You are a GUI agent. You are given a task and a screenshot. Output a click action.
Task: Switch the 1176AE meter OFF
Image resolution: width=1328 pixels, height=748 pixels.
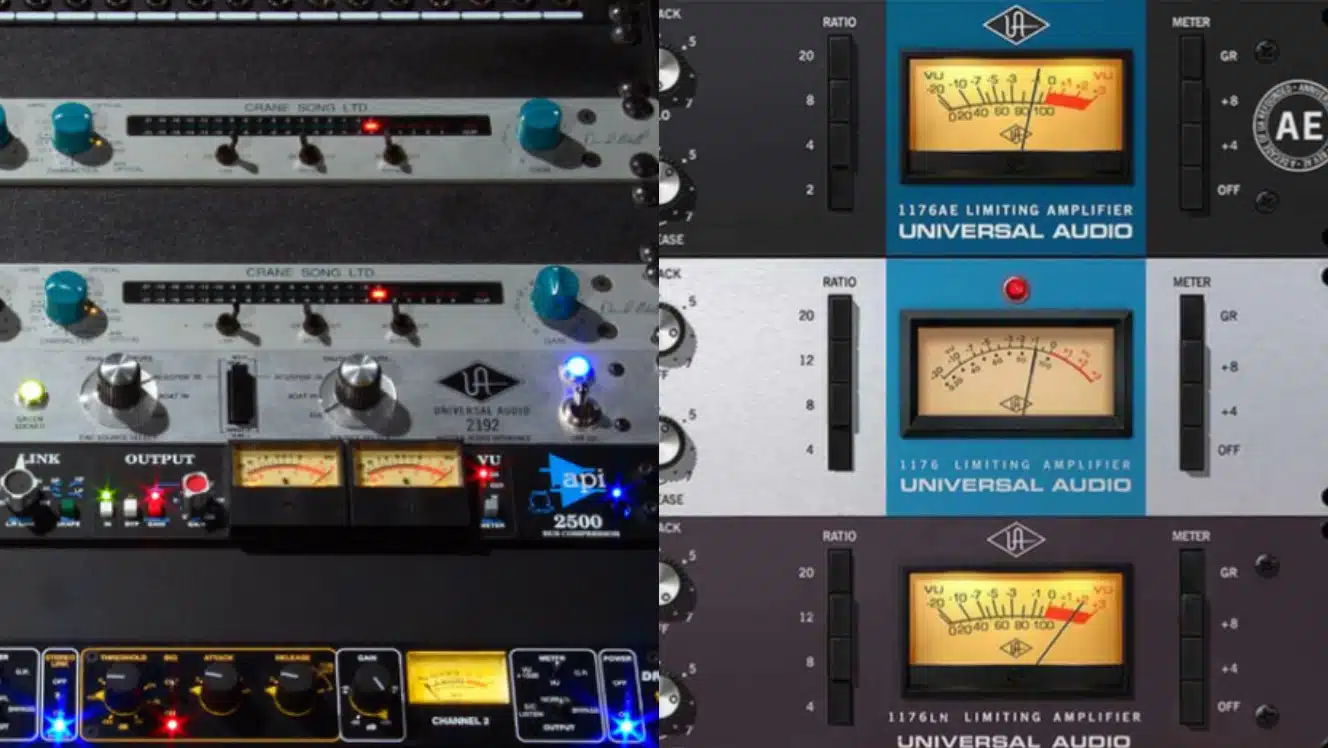tap(1191, 189)
